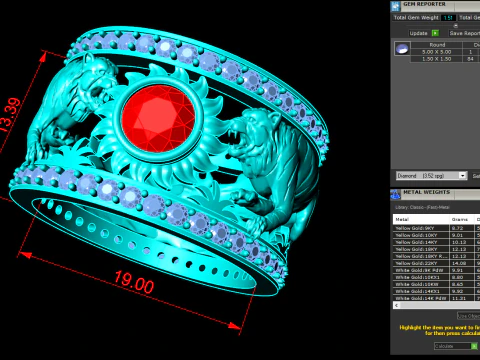Select the Yellow Gold:18KY row

(437, 249)
